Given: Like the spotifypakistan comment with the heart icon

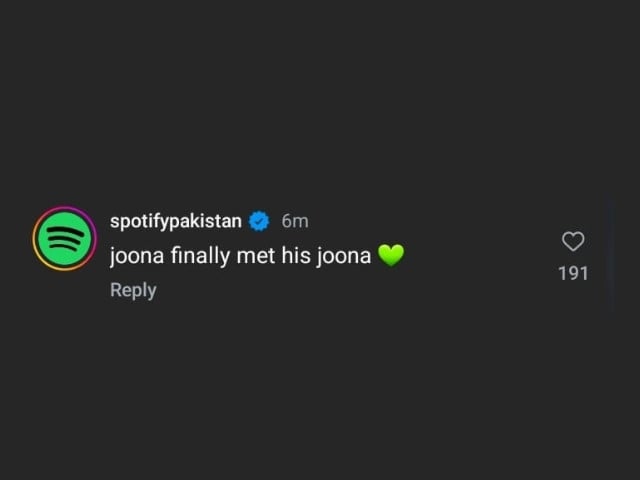Looking at the screenshot, I should point(573,241).
